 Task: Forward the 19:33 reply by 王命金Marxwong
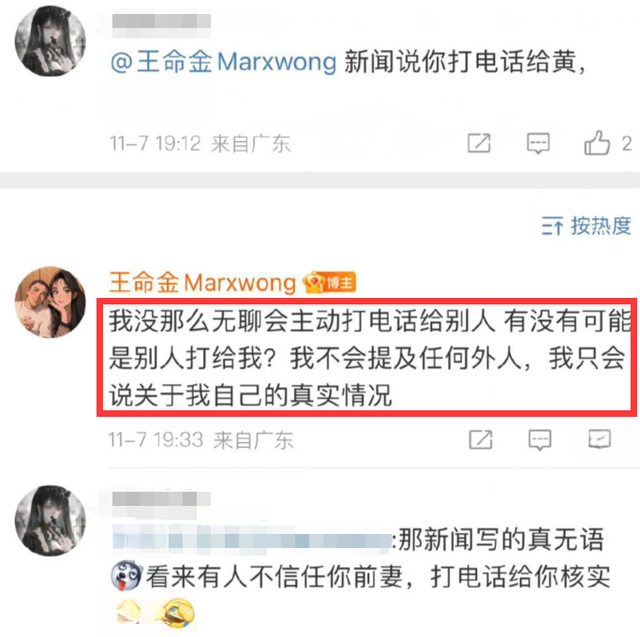click(480, 439)
